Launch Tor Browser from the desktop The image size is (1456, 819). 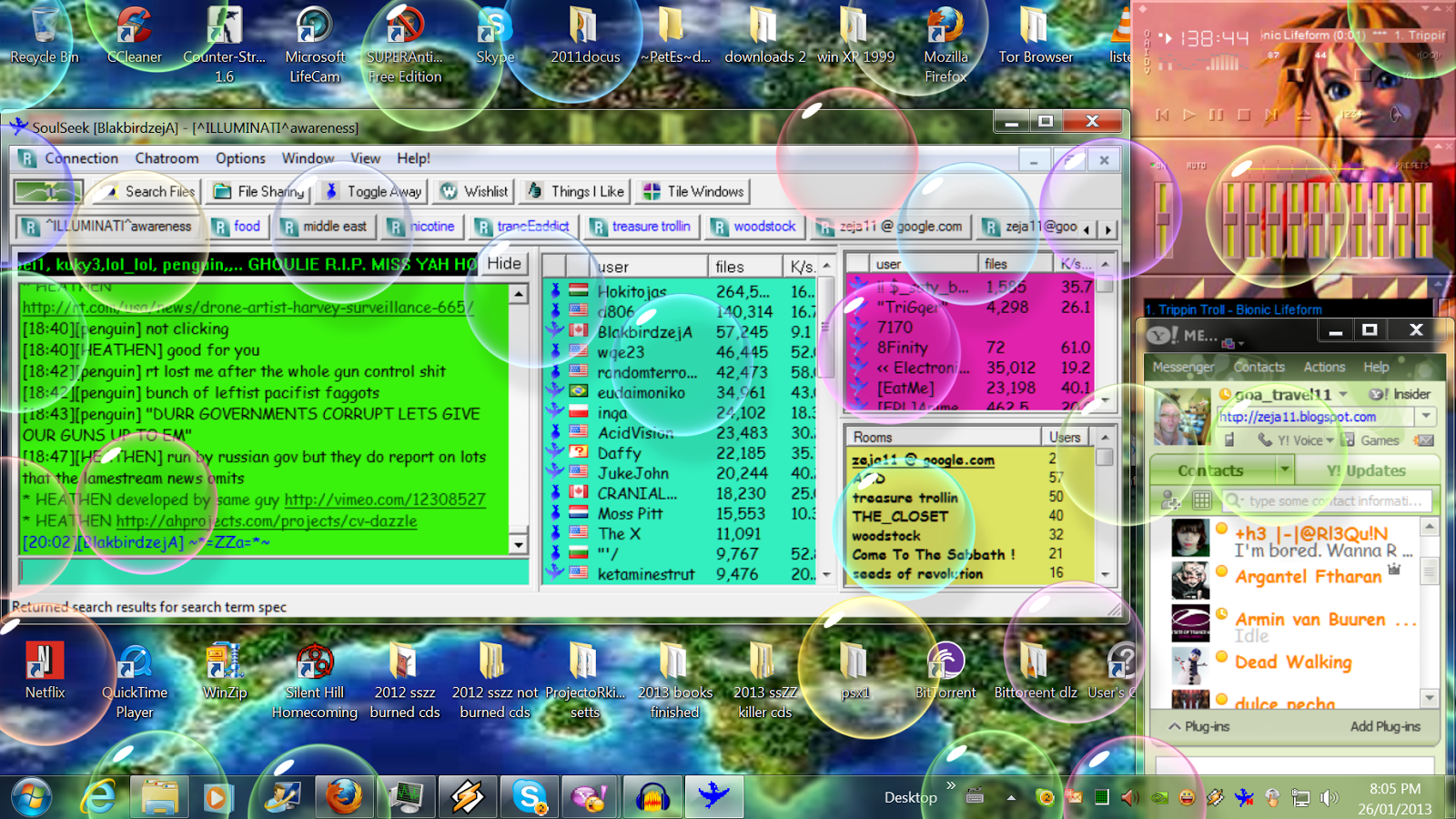click(x=1036, y=36)
